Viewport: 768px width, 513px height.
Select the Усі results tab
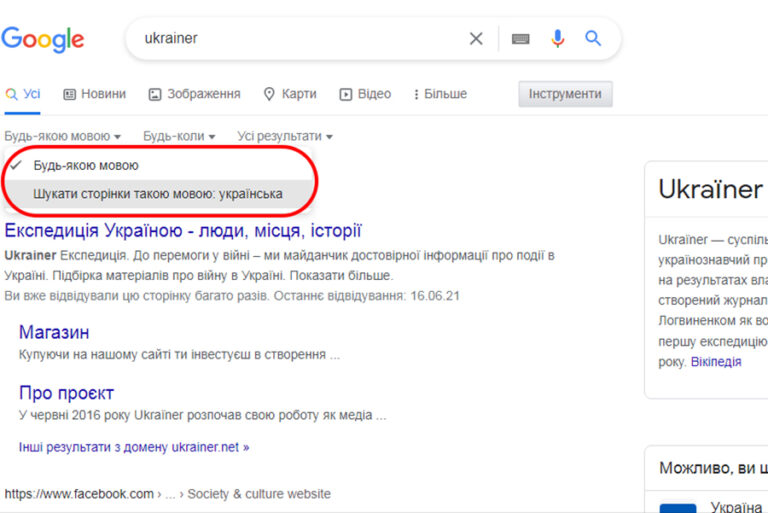[23, 94]
